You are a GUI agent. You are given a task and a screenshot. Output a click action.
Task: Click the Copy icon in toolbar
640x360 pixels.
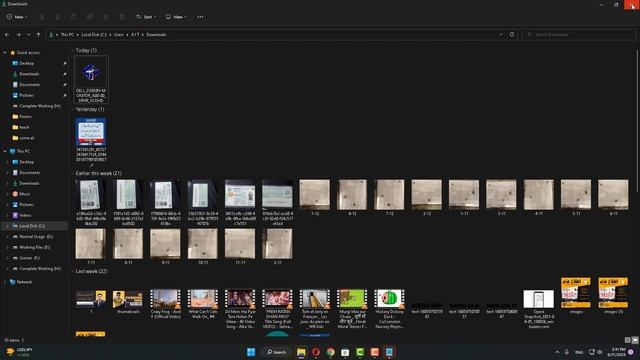[58, 17]
